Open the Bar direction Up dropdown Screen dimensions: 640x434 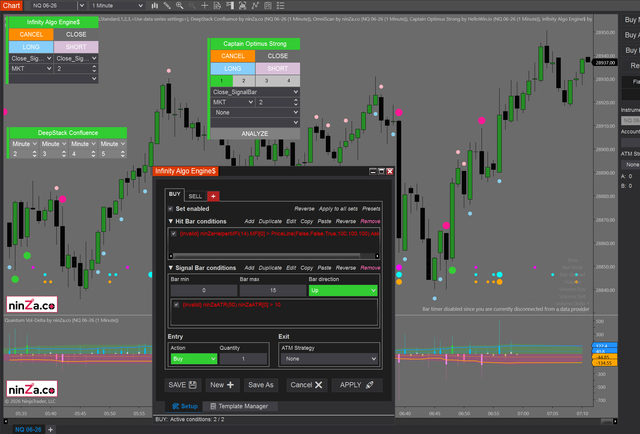[343, 290]
